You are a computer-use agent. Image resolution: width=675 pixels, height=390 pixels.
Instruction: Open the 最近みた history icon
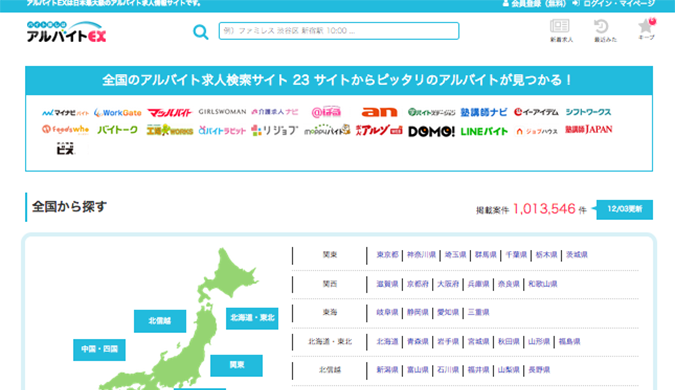click(x=605, y=31)
